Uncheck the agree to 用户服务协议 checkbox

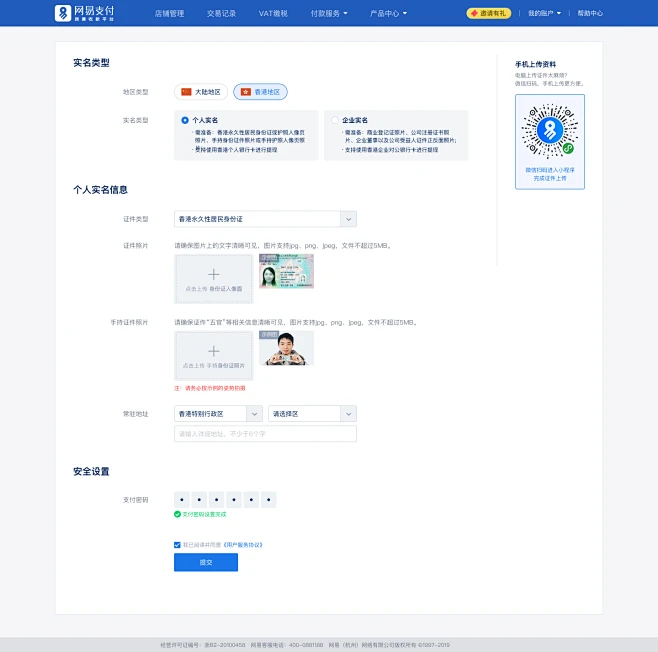click(x=177, y=545)
